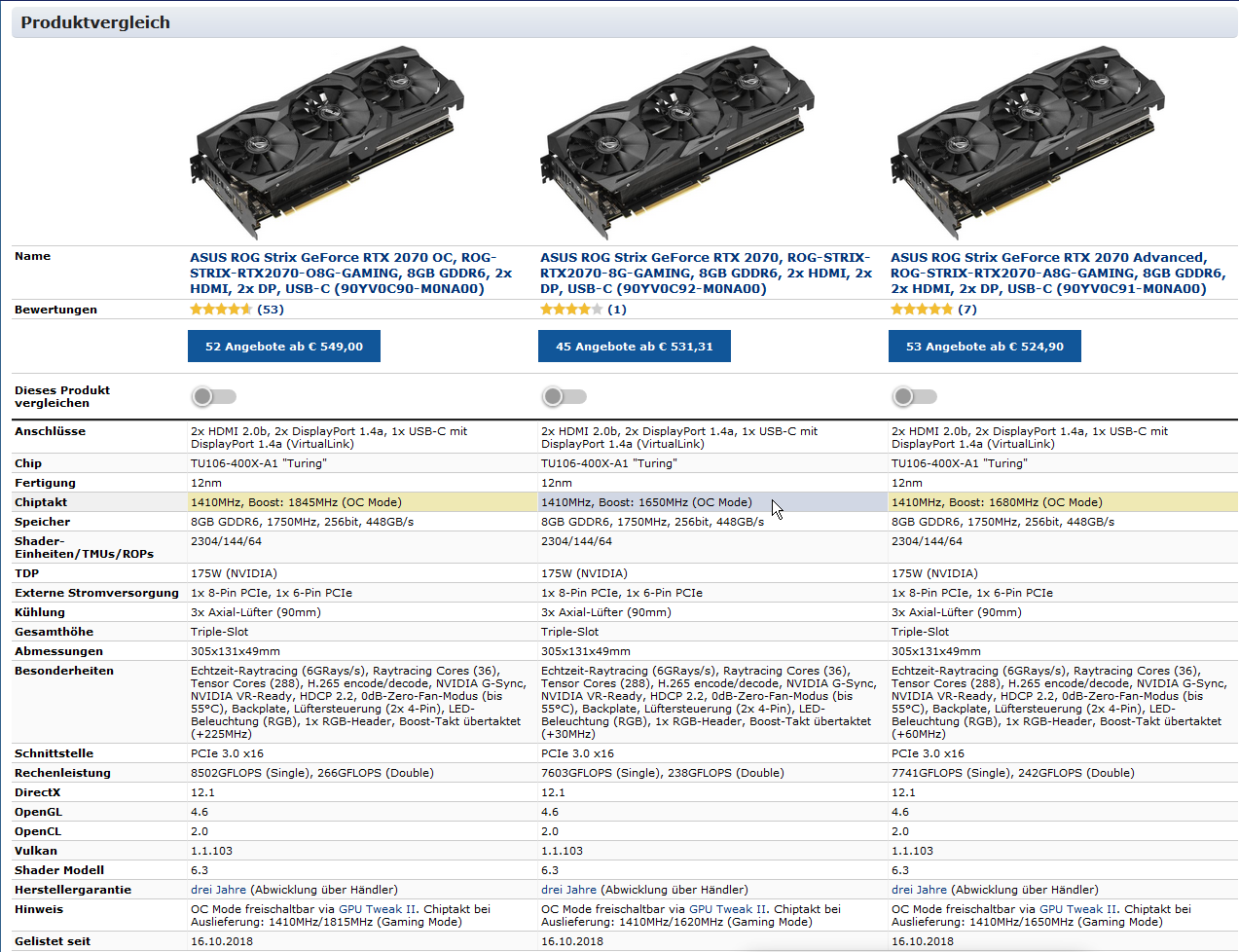1239x952 pixels.
Task: Click the 'Rechenleistung' row label
Action: [62, 773]
